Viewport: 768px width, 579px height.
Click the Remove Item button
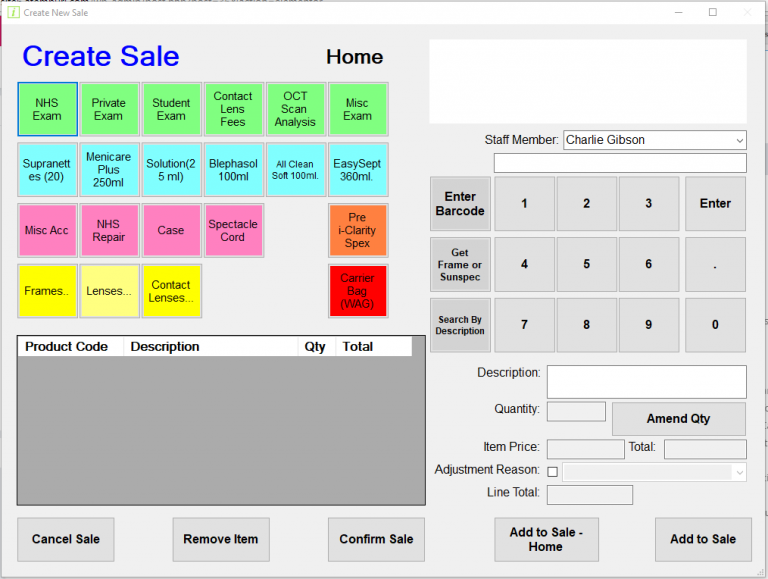pyautogui.click(x=221, y=539)
